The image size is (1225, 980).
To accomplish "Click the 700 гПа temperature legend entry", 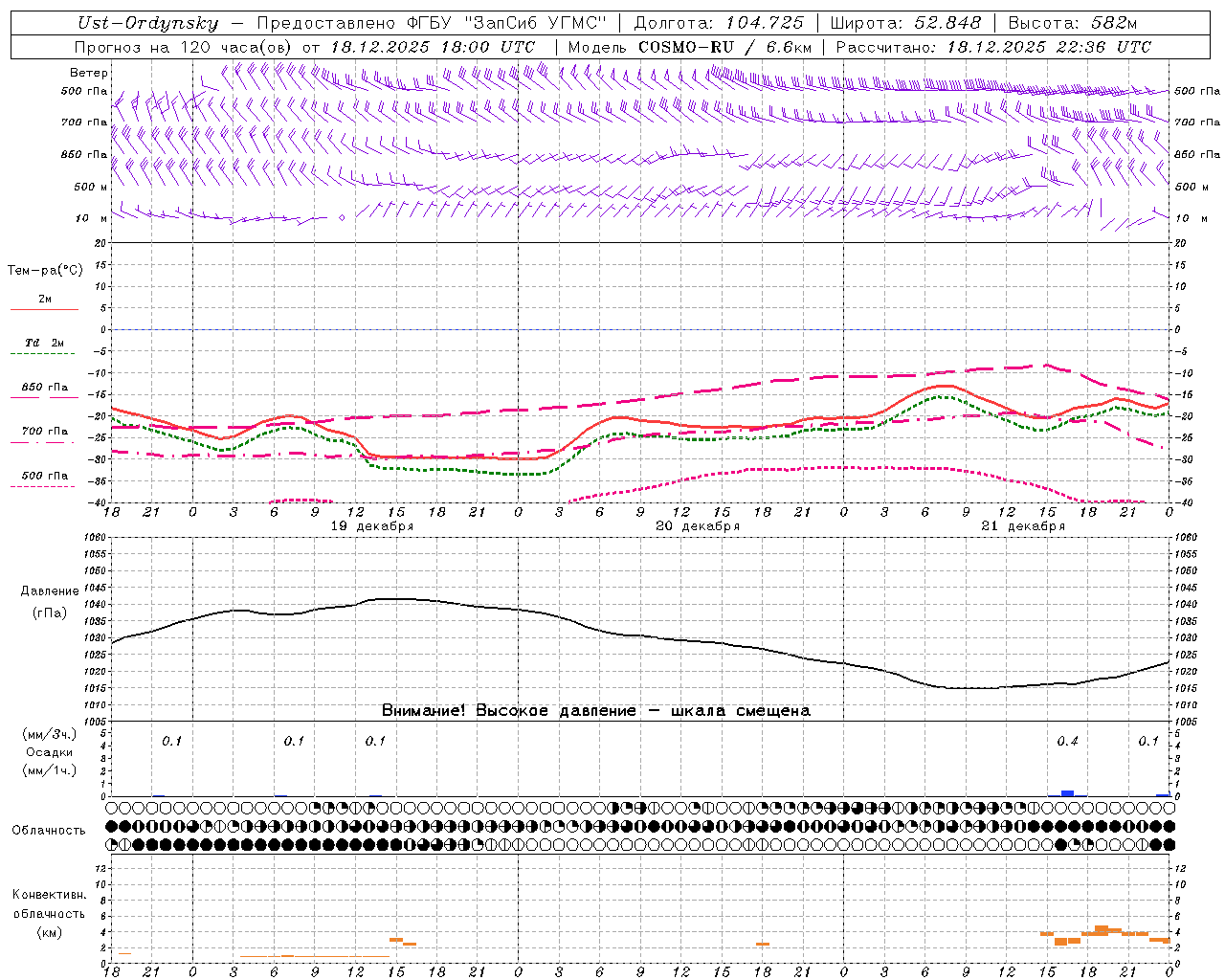I will [45, 432].
